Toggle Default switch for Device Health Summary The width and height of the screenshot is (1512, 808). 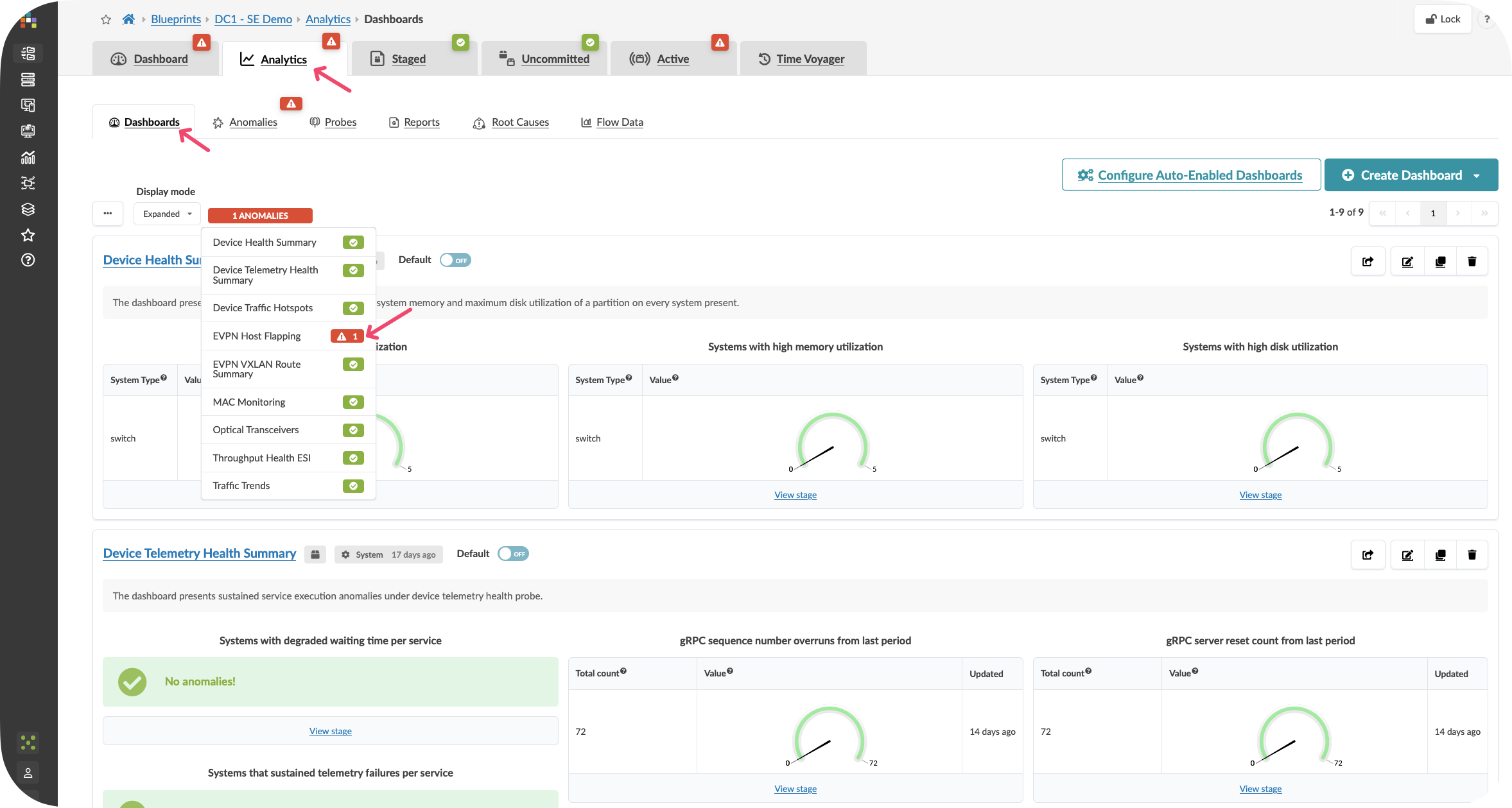455,260
